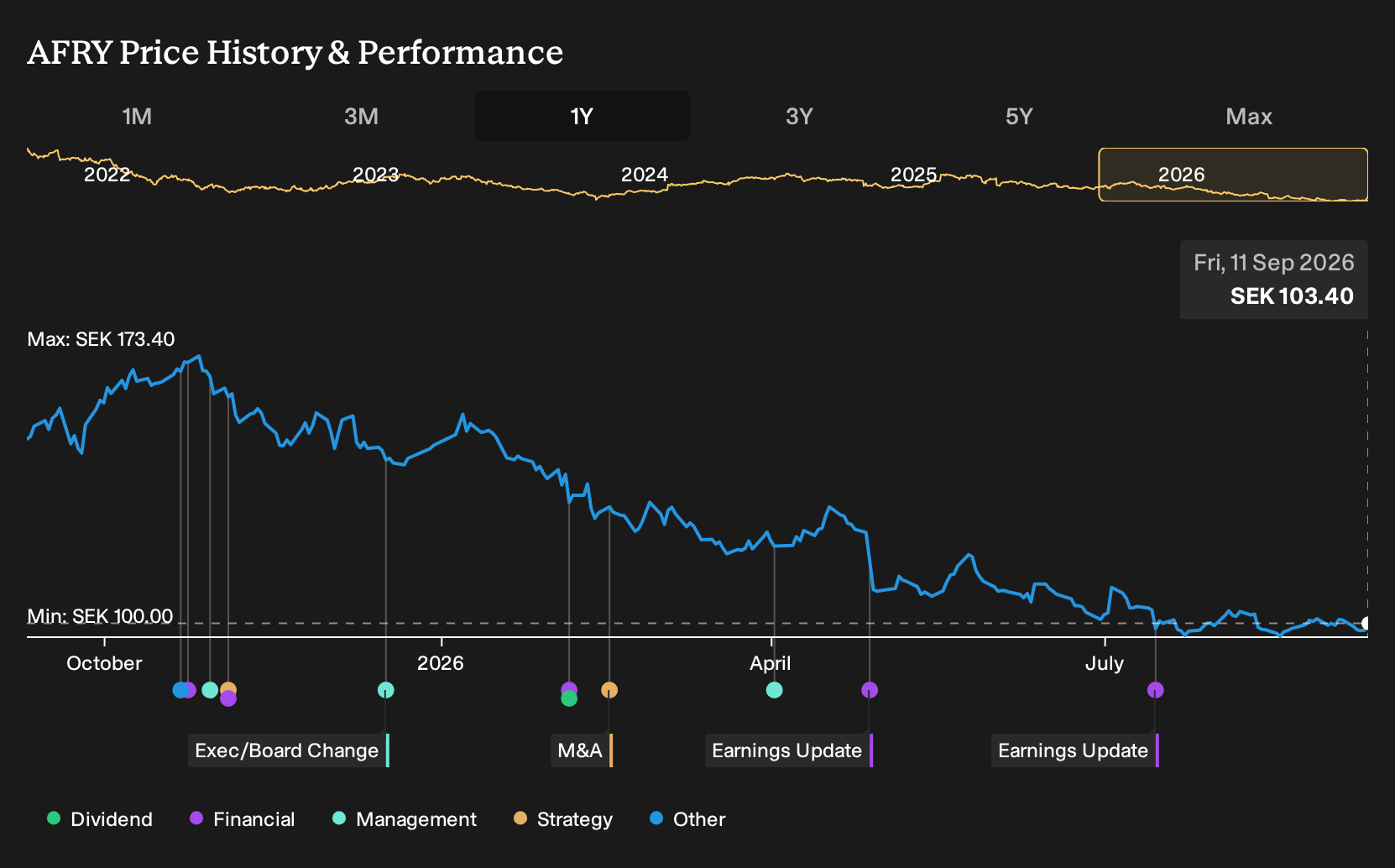This screenshot has width=1395, height=868.
Task: Click the teal Management dot under April
Action: (775, 690)
